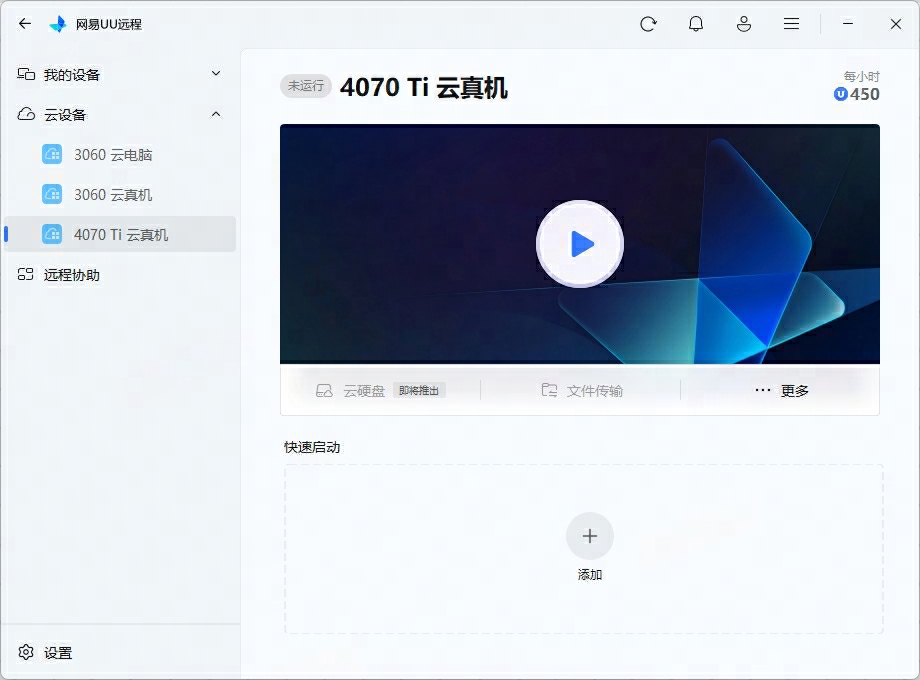Screen dimensions: 920x680
Task: Go back with the left arrow
Action: tap(25, 23)
